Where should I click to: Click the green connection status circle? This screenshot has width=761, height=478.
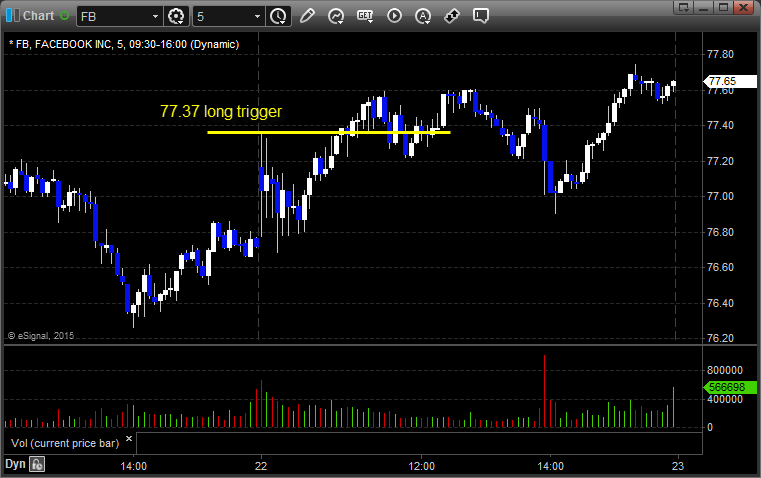(x=65, y=16)
